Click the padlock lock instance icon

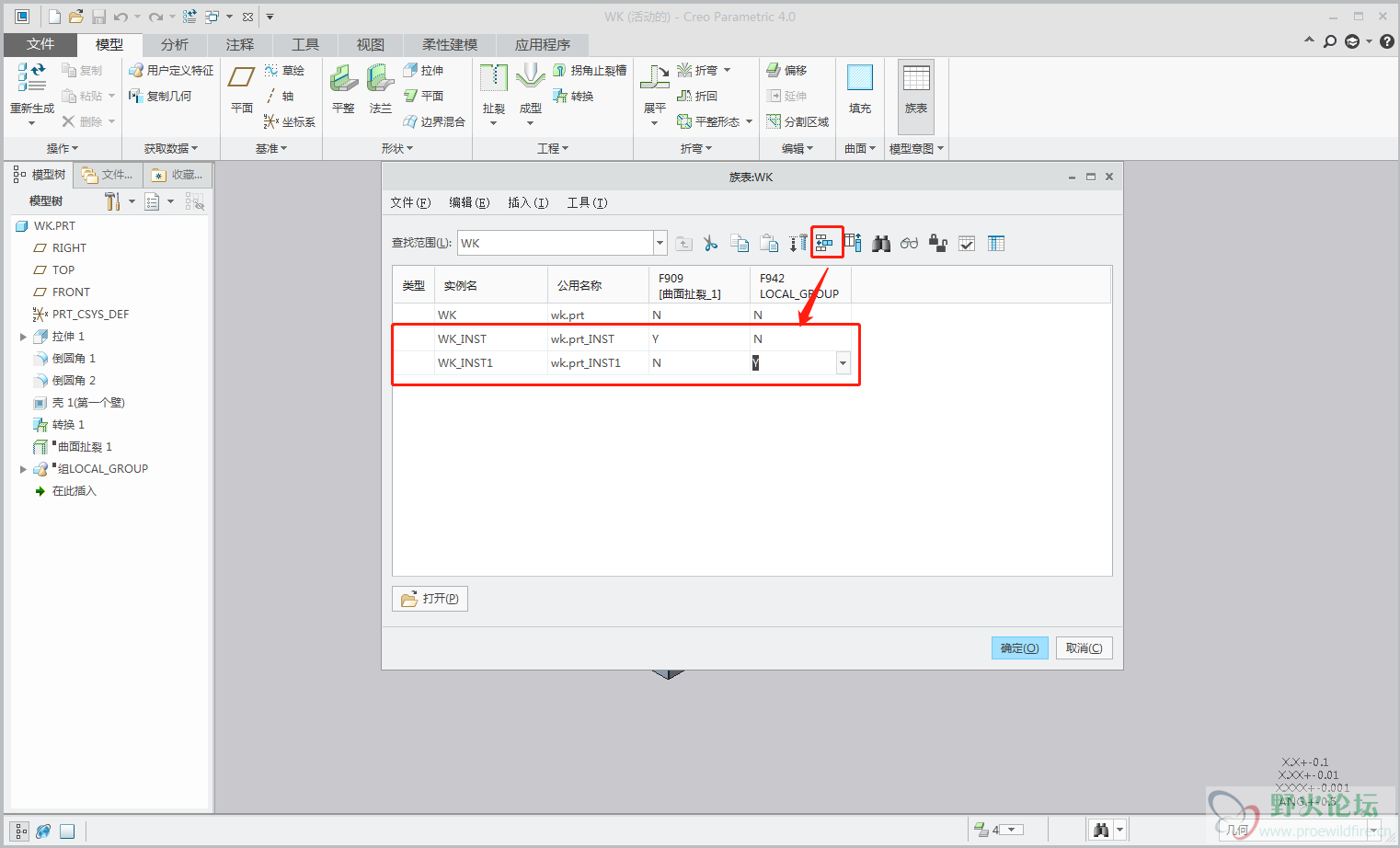[938, 243]
